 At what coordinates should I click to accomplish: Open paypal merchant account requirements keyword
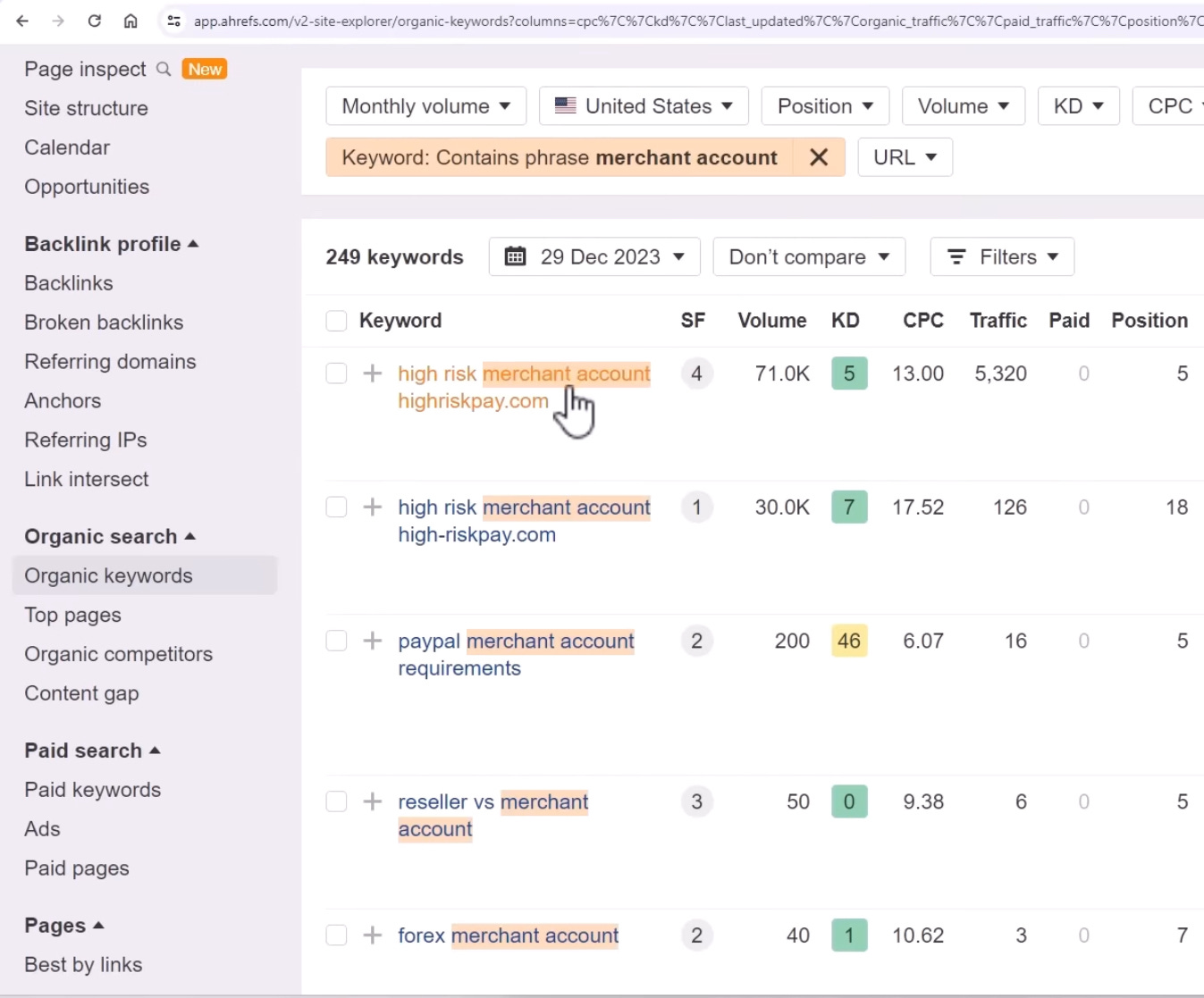[x=516, y=654]
